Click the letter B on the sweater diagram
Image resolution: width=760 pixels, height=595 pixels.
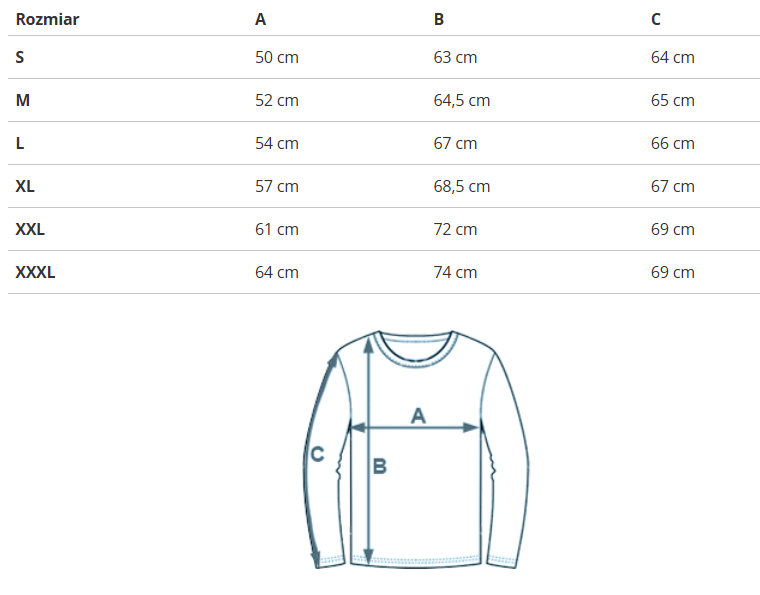tap(380, 465)
